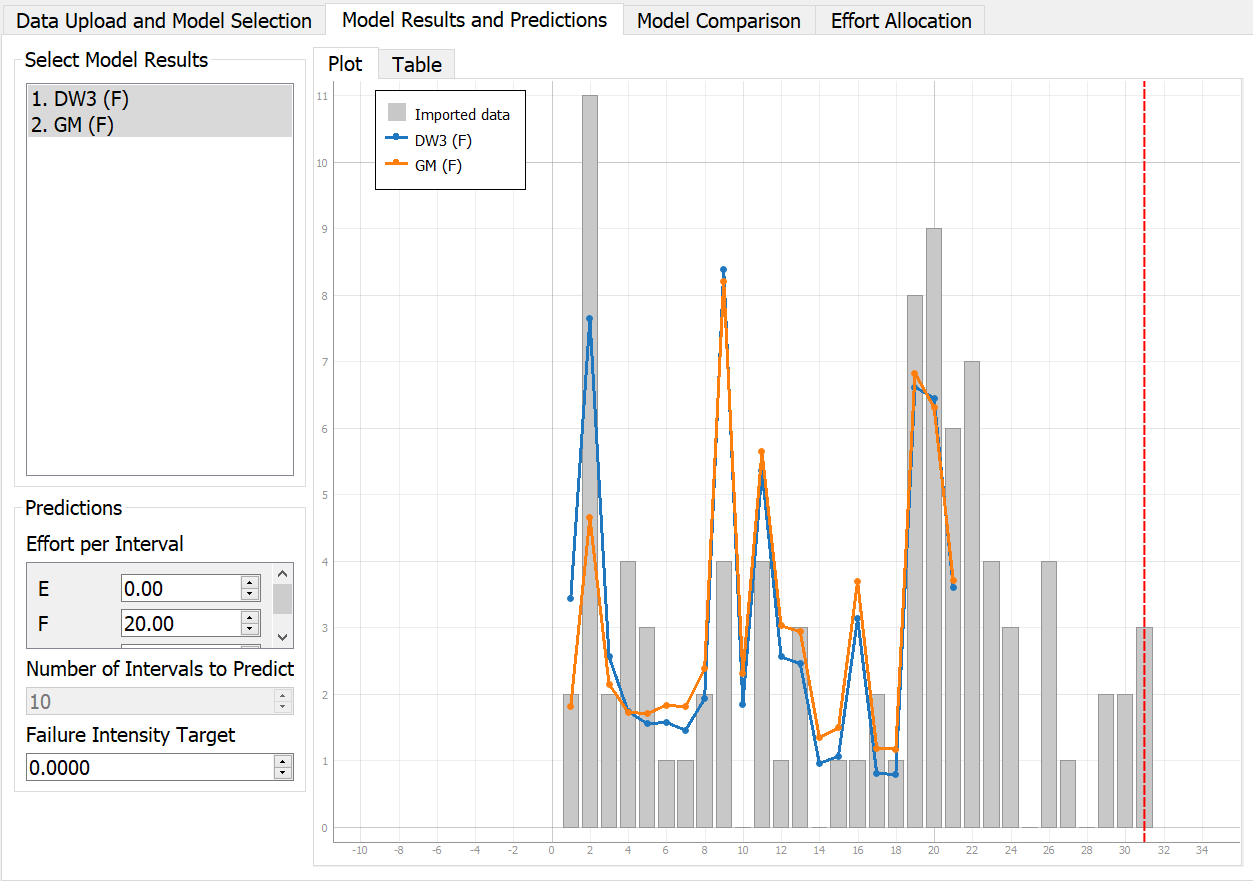The width and height of the screenshot is (1253, 881).
Task: Click the imported data bar at interval 26
Action: click(x=1048, y=694)
